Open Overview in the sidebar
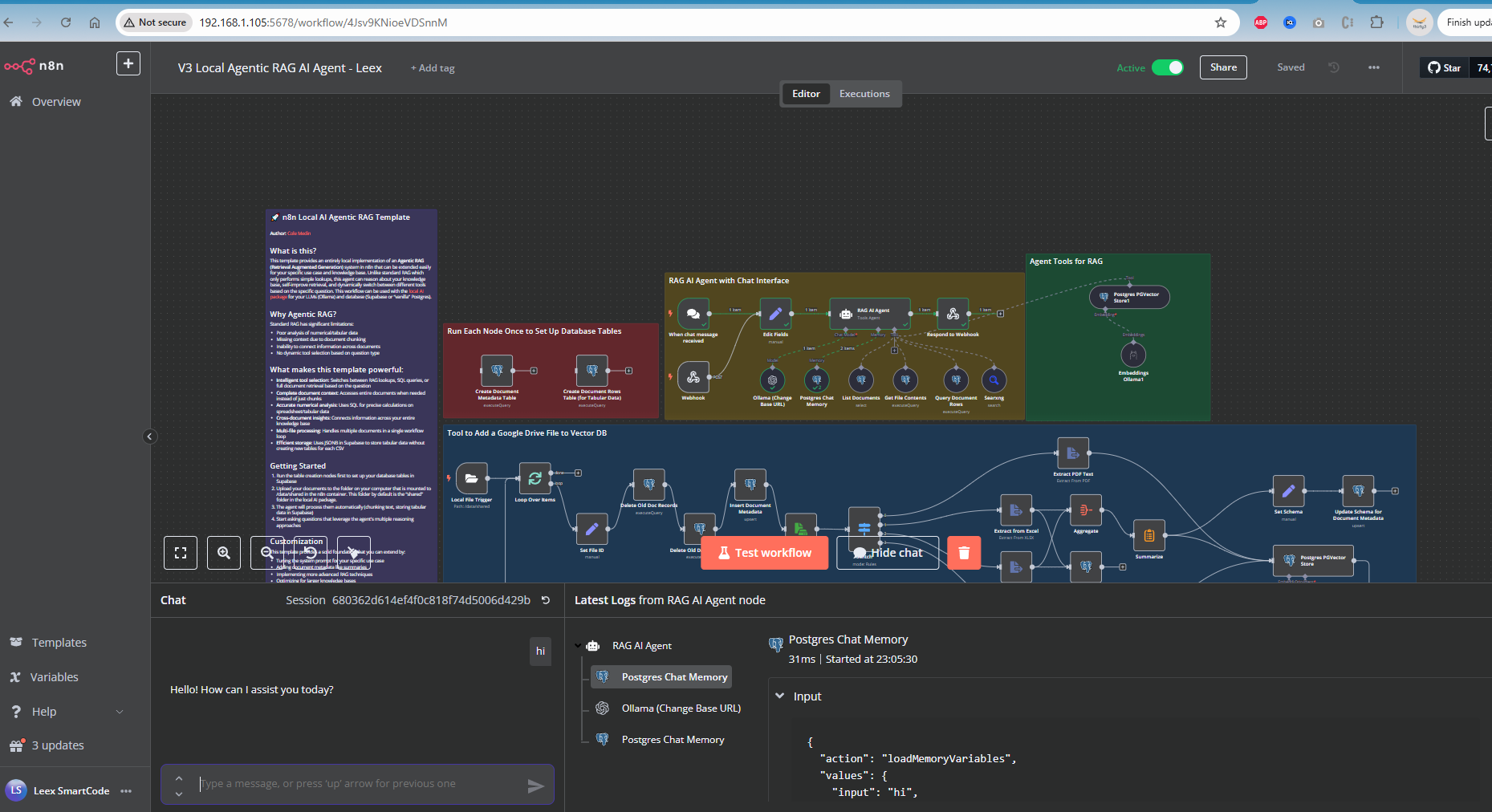 56,102
